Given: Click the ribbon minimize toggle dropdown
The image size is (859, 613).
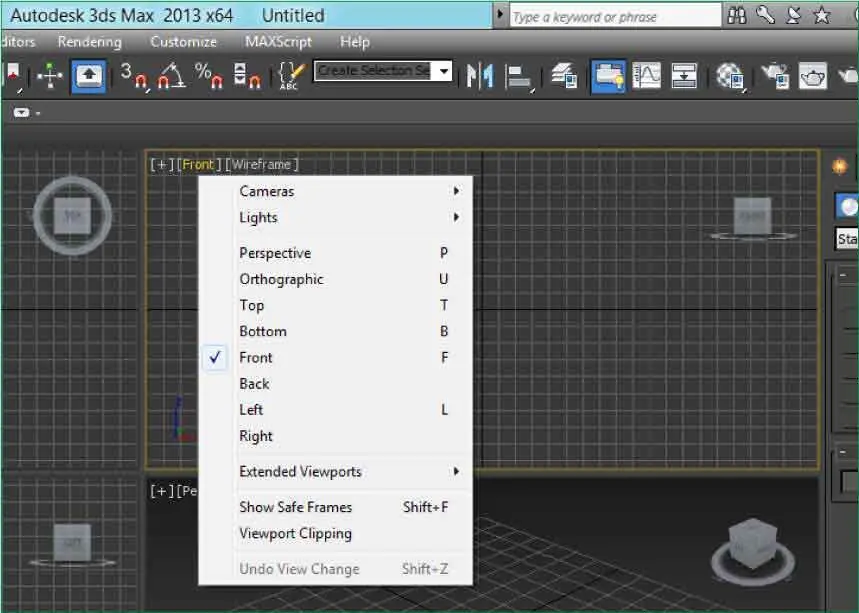Looking at the screenshot, I should tap(25, 113).
